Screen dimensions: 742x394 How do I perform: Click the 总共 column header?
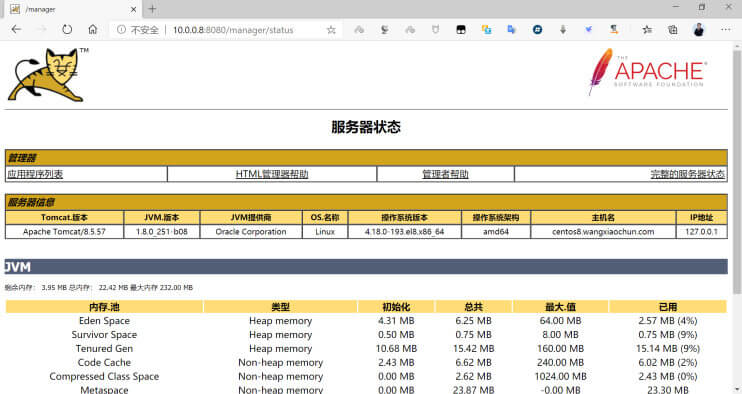point(473,306)
